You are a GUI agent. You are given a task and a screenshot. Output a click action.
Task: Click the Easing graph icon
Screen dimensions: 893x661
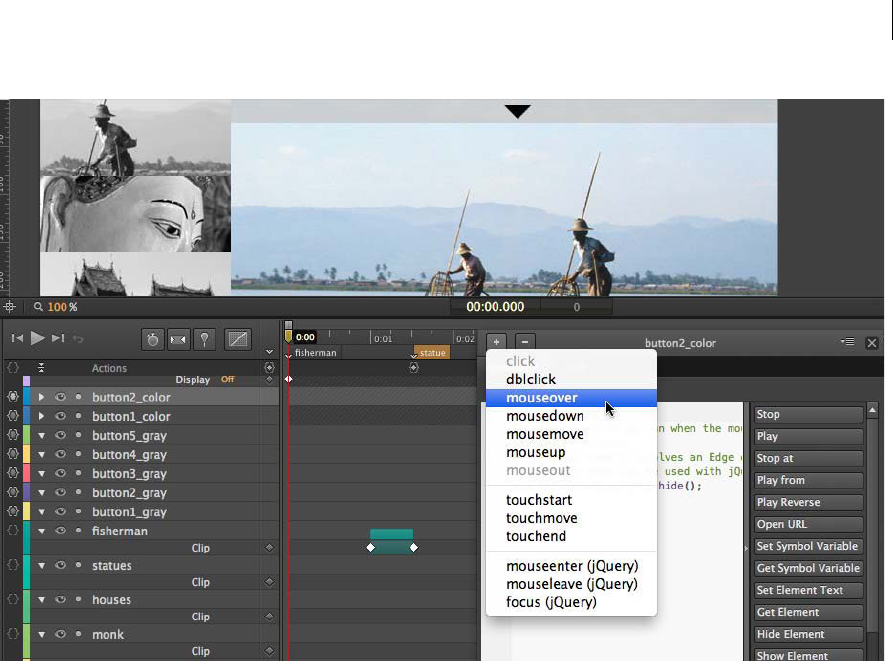[238, 340]
